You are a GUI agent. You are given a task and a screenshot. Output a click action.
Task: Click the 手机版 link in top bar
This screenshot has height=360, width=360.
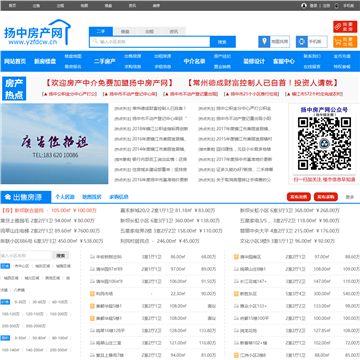tap(348, 5)
